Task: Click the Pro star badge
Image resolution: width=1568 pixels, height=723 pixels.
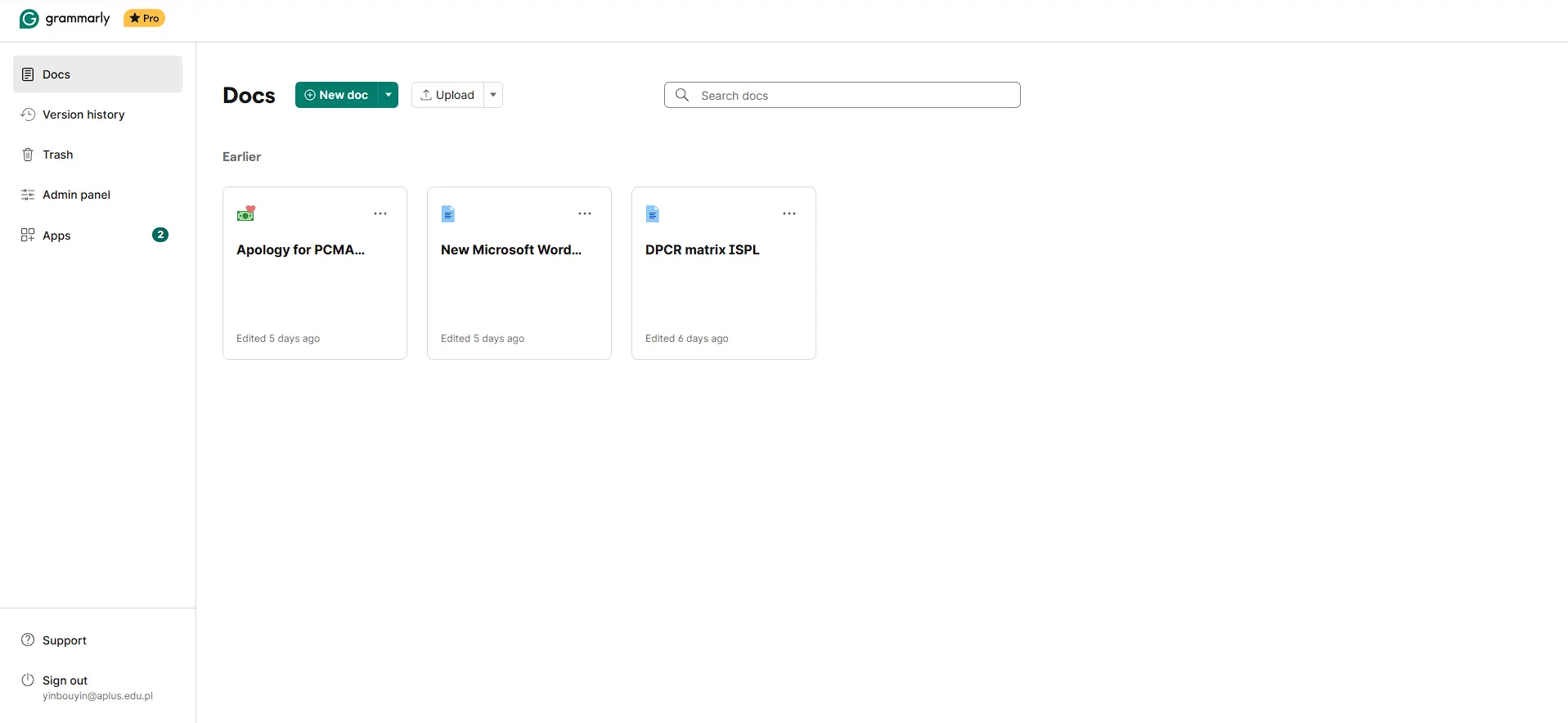Action: click(144, 18)
